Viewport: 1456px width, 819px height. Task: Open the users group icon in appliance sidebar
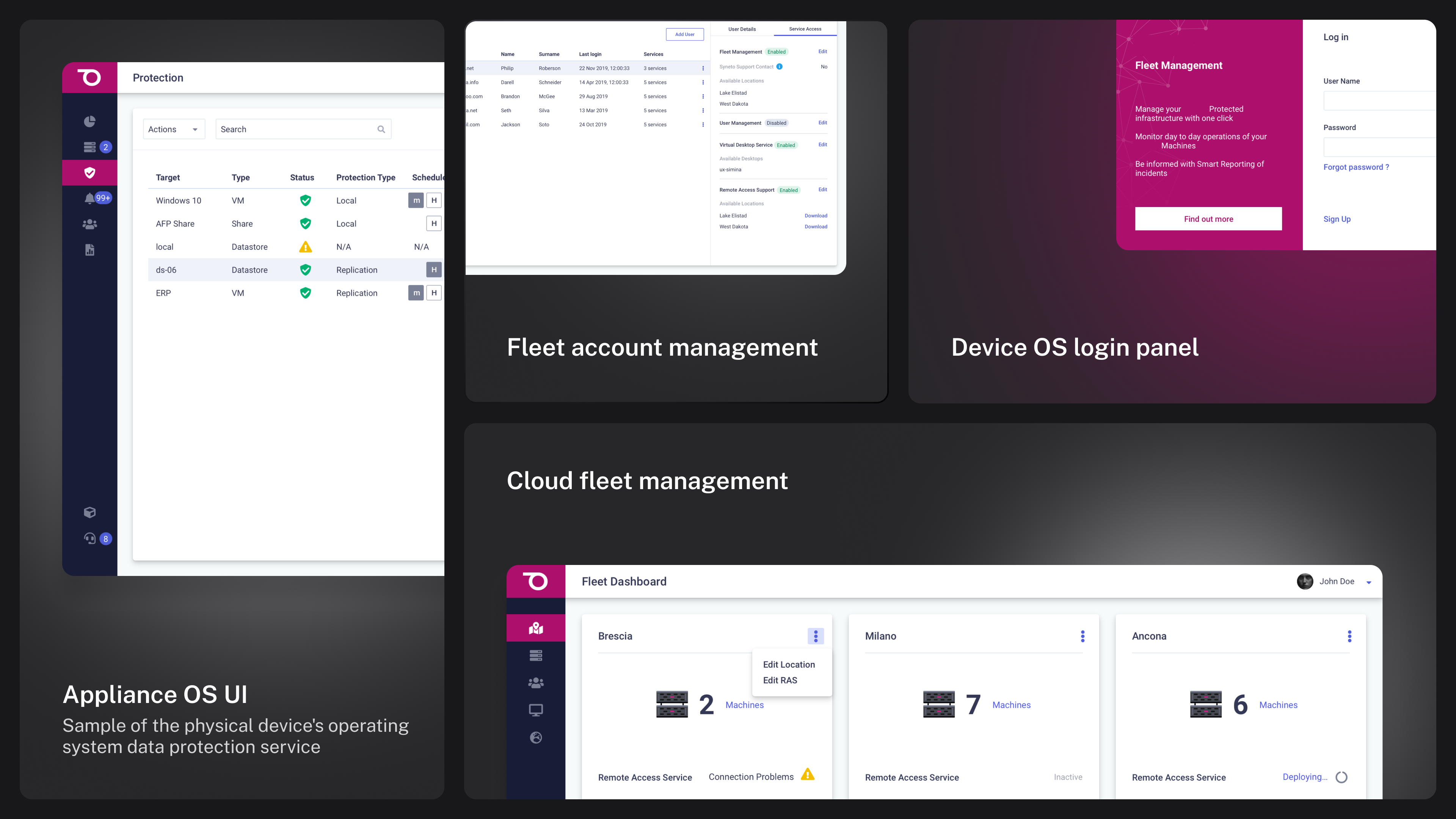[x=89, y=224]
